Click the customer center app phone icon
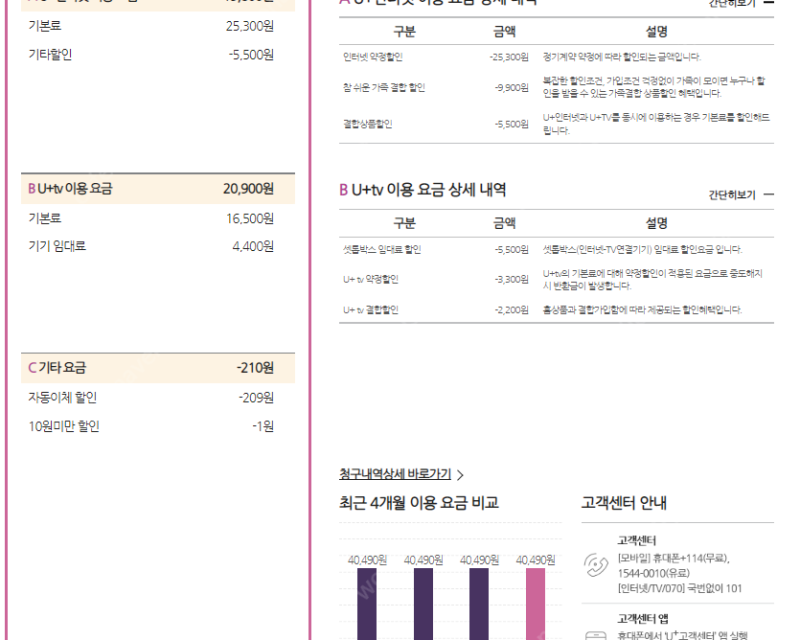 (595, 635)
